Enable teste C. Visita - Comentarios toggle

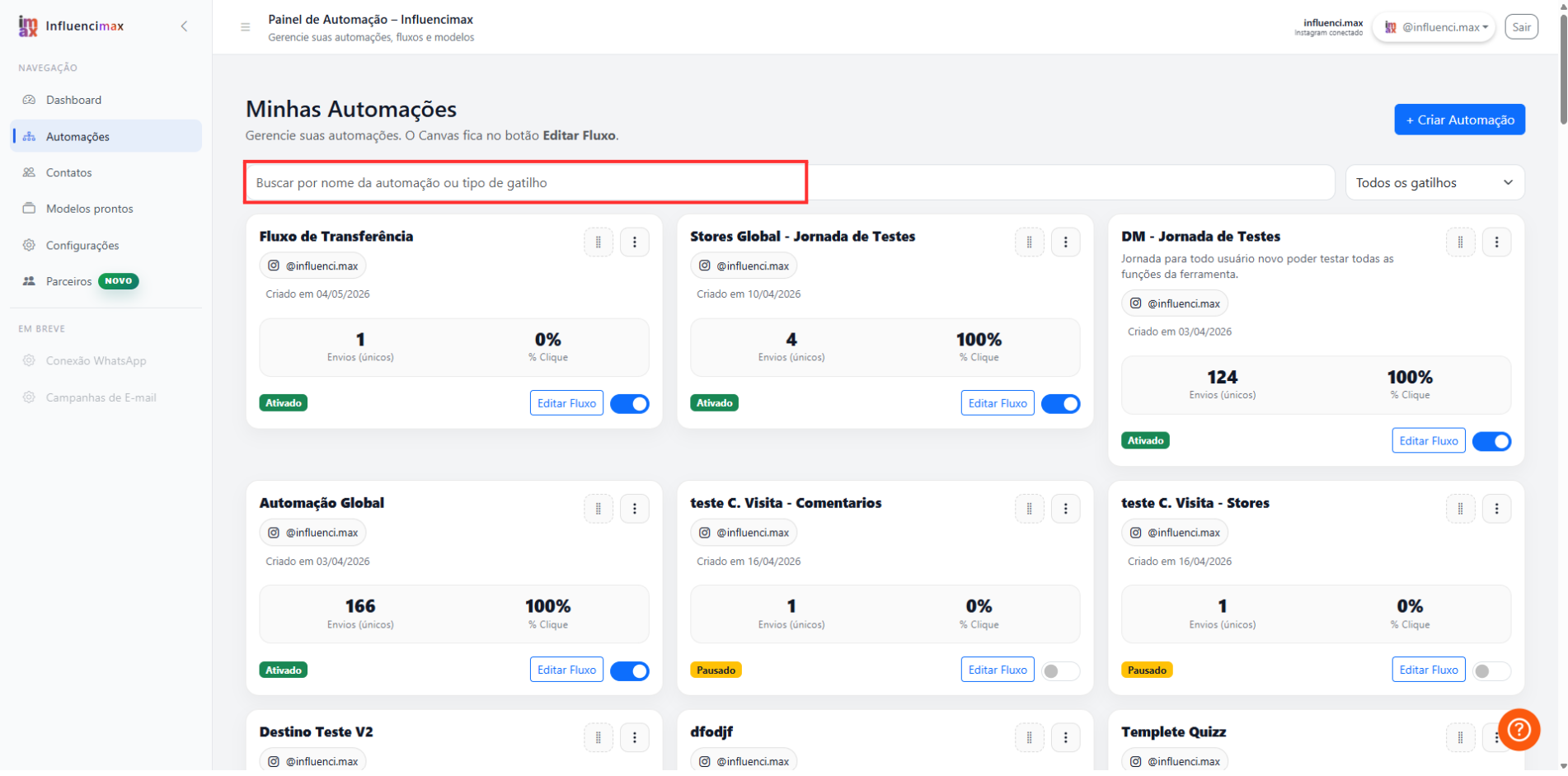1061,671
